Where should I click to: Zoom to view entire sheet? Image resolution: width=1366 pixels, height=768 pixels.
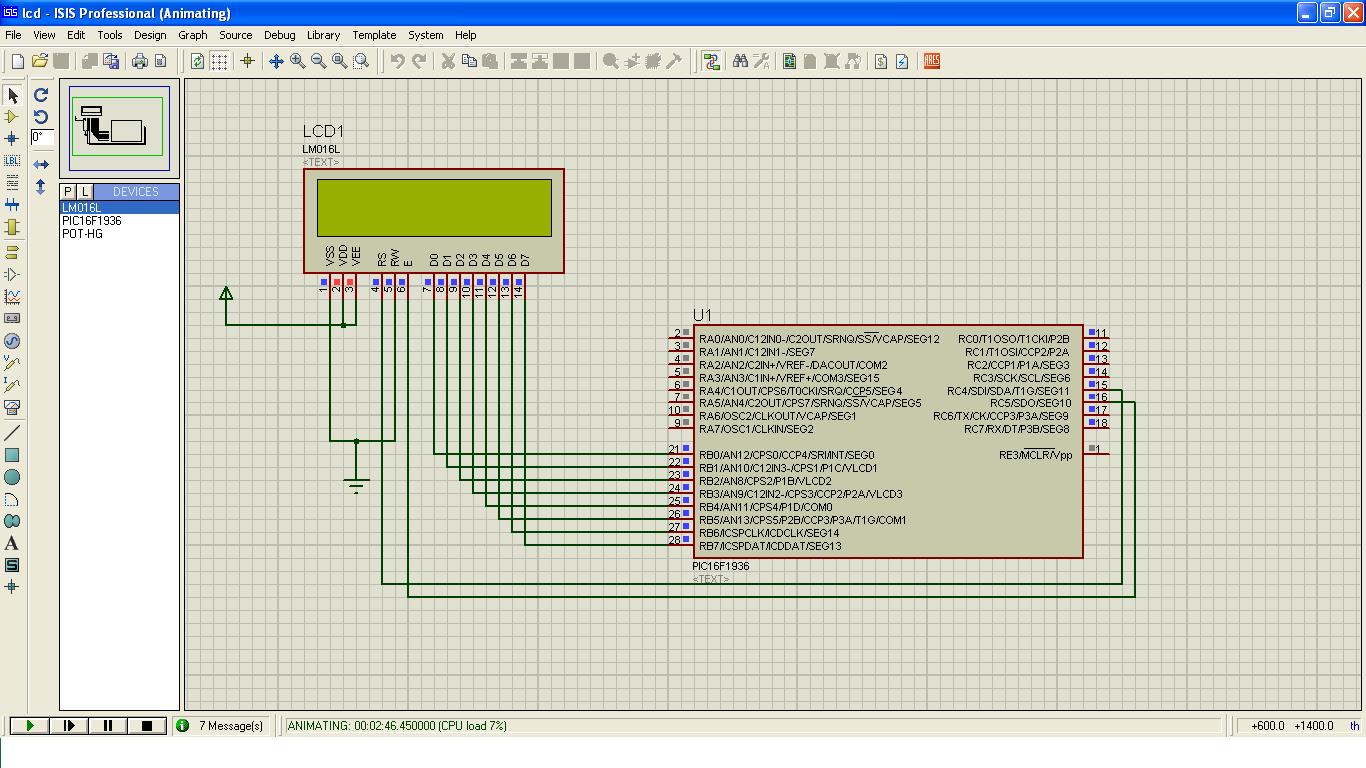click(x=340, y=61)
